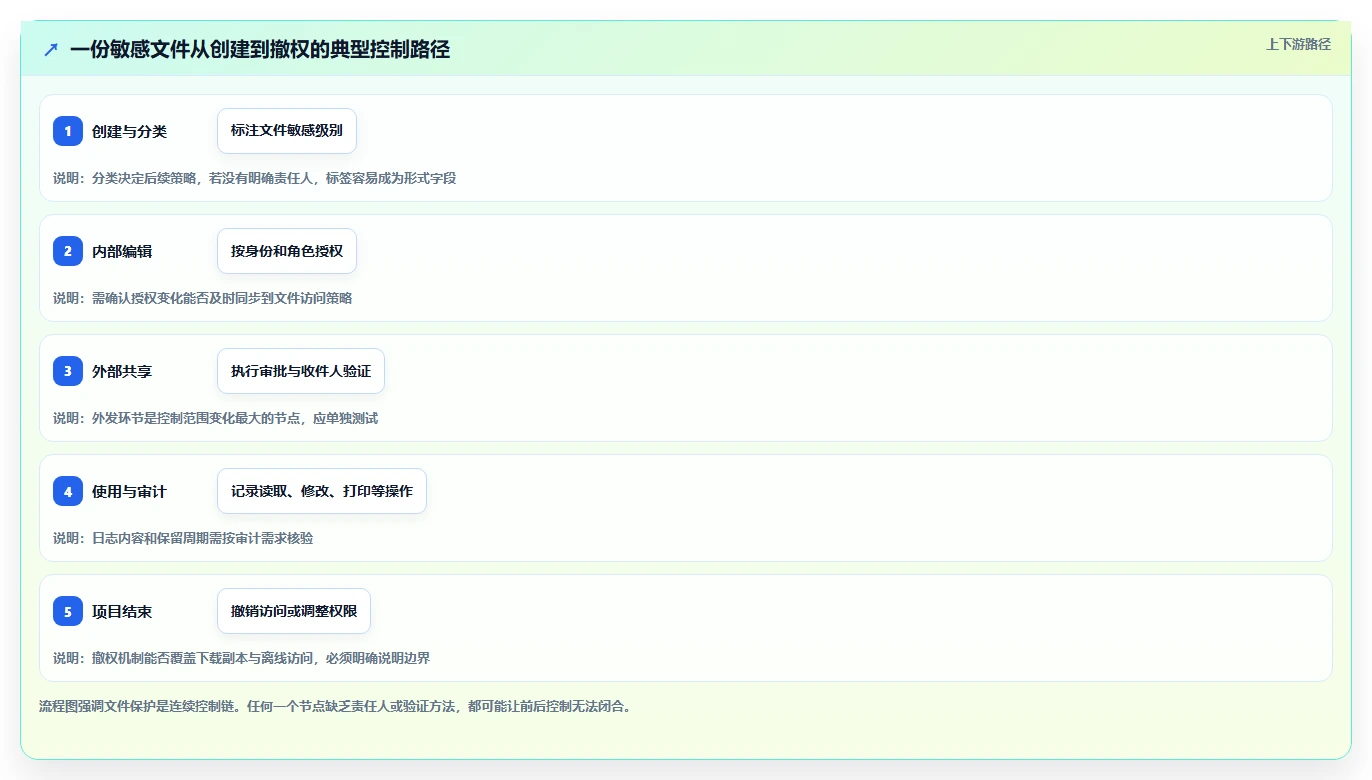Click the 撤销访问或调整权限 chip
Screen dimensions: 1372x780
click(294, 611)
